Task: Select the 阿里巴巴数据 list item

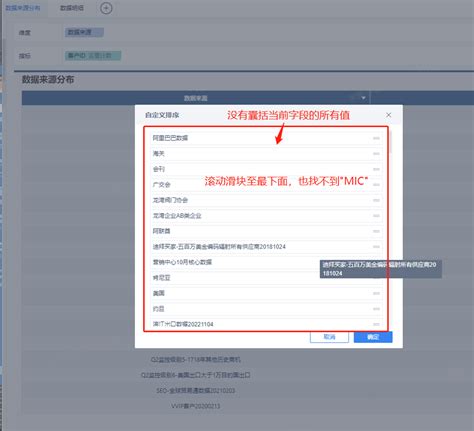Action: tap(266, 138)
